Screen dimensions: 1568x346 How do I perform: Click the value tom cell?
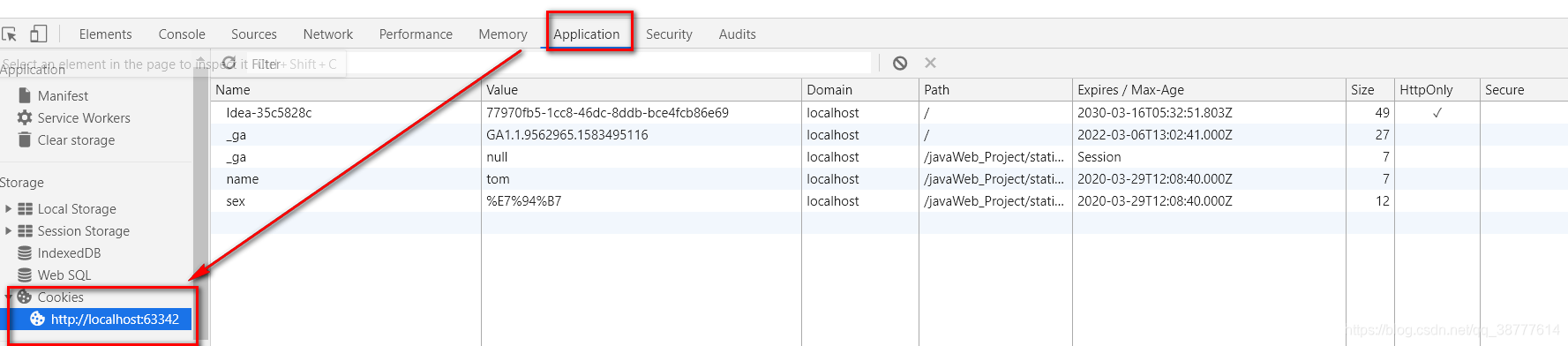click(641, 179)
